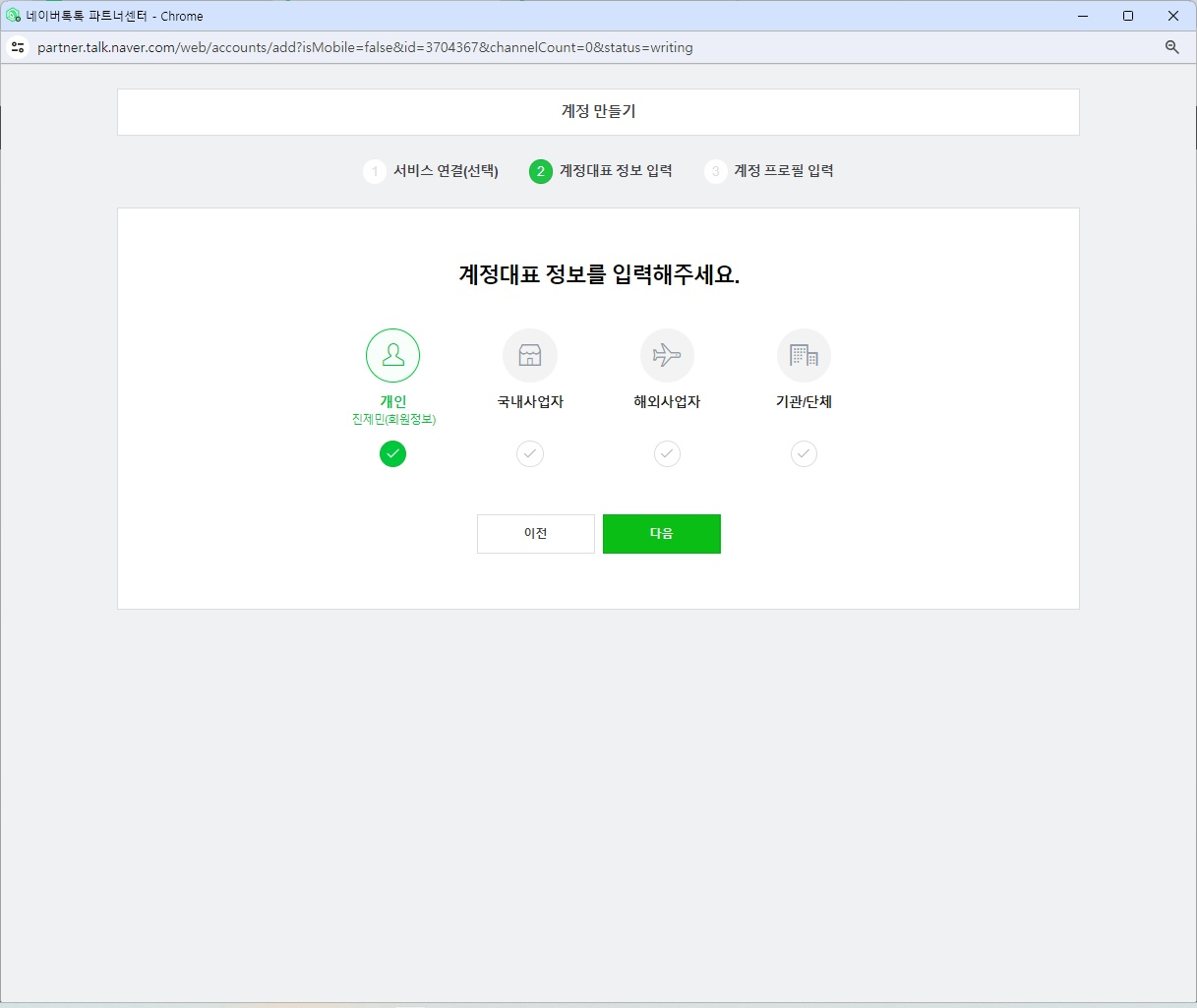The height and width of the screenshot is (1008, 1197).
Task: Enable the checkmark under 국내사업자
Action: coord(529,453)
